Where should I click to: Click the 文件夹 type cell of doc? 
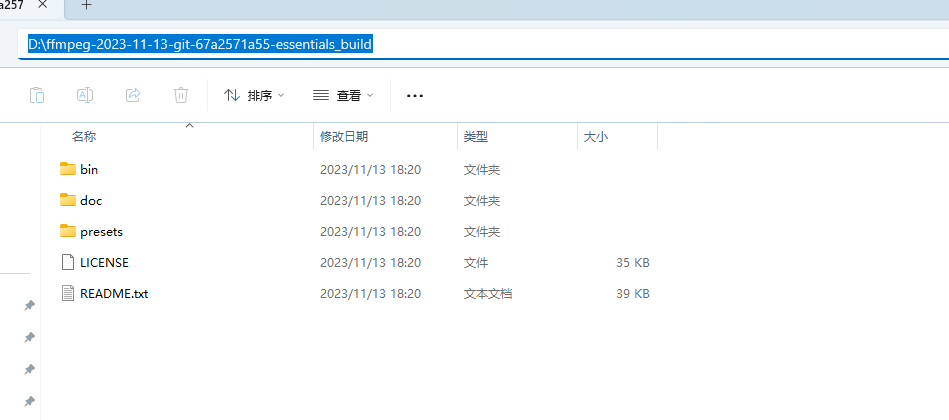(482, 200)
